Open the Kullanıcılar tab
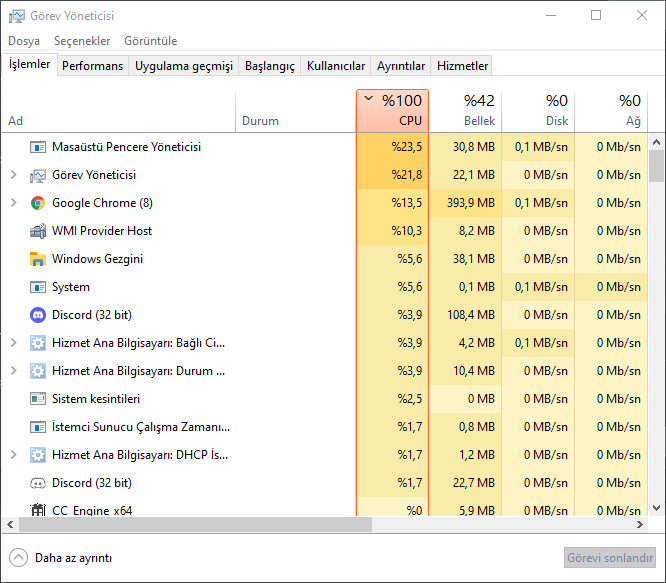Viewport: 666px width, 583px height. [x=336, y=66]
